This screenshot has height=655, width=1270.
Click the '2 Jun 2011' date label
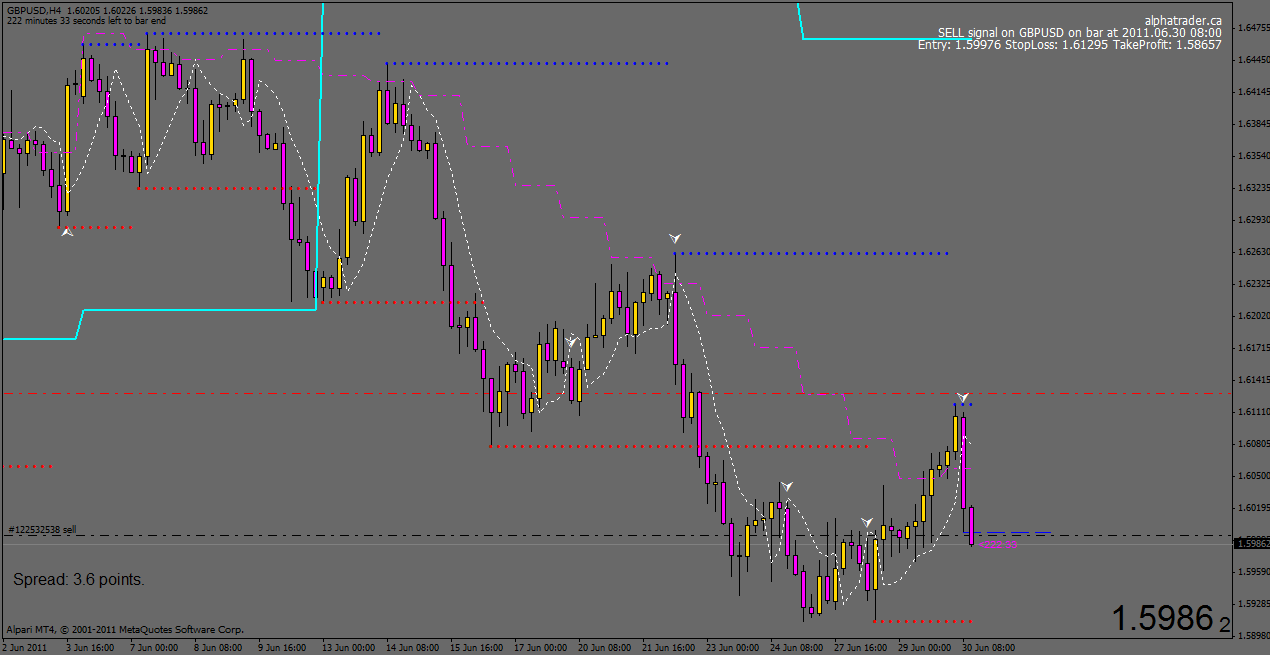24,648
